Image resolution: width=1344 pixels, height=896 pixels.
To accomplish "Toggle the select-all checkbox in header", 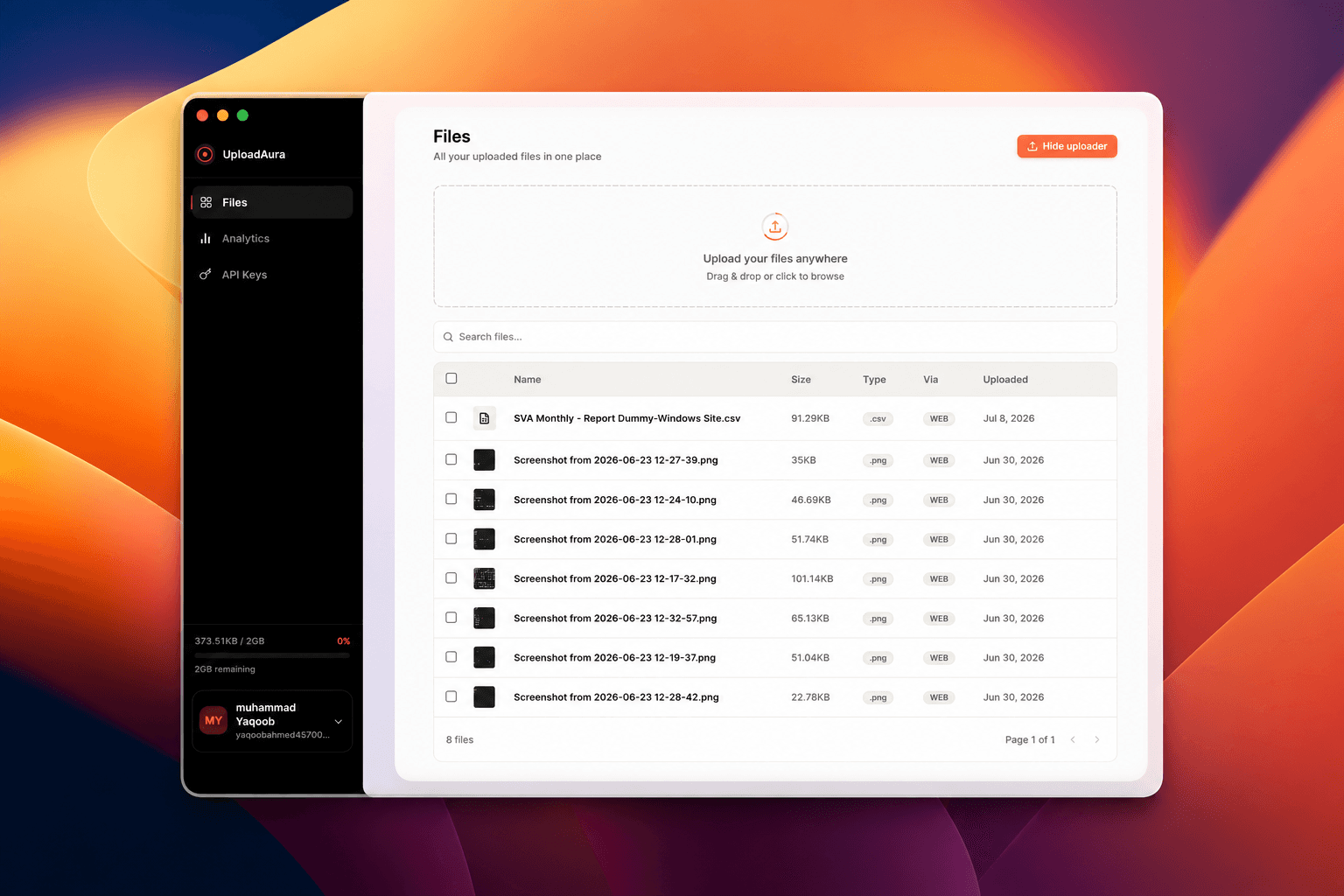I will (x=451, y=378).
